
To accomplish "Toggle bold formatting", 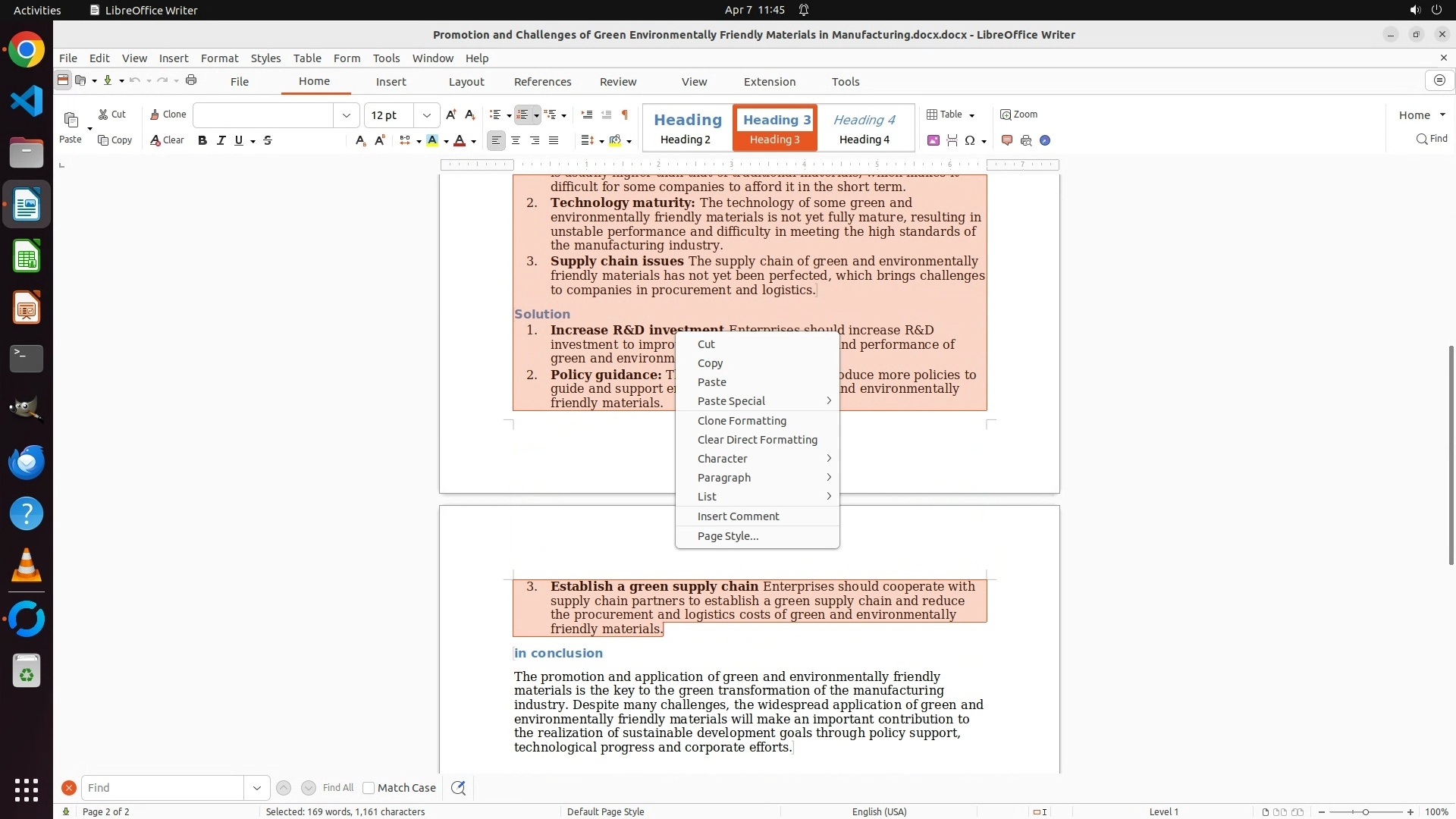I will [202, 140].
